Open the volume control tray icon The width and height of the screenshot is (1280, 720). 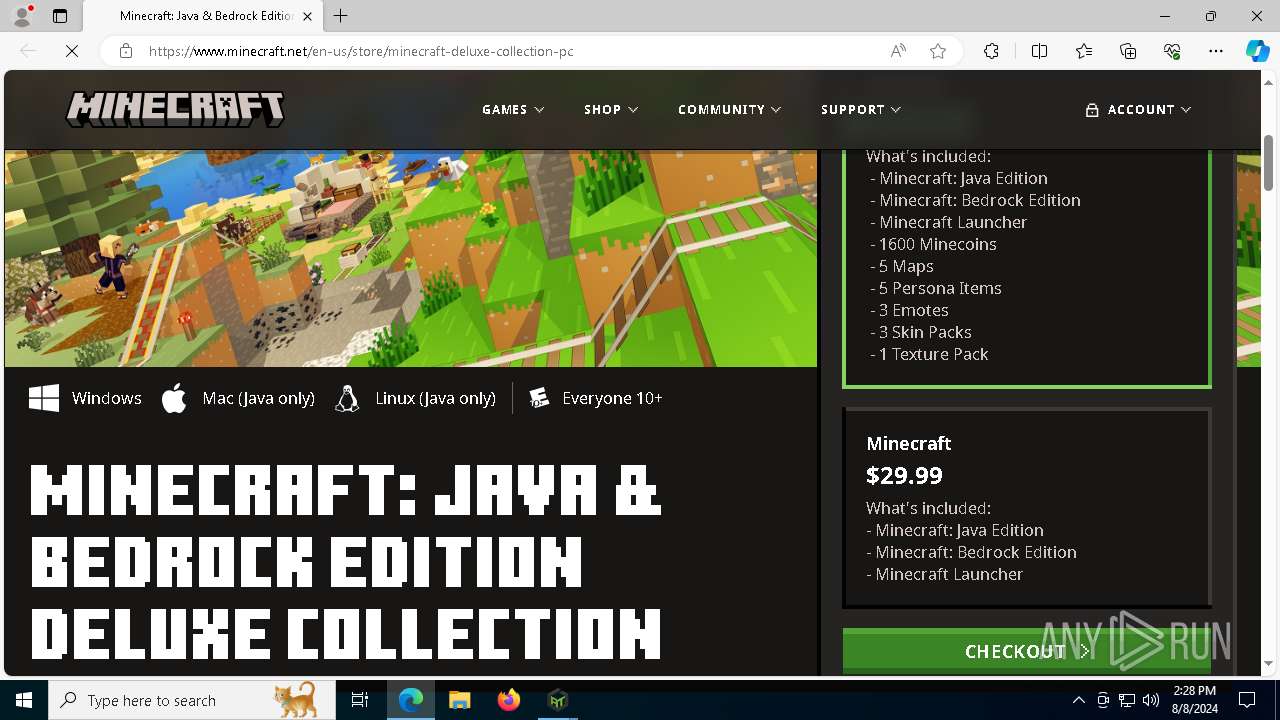click(1150, 700)
